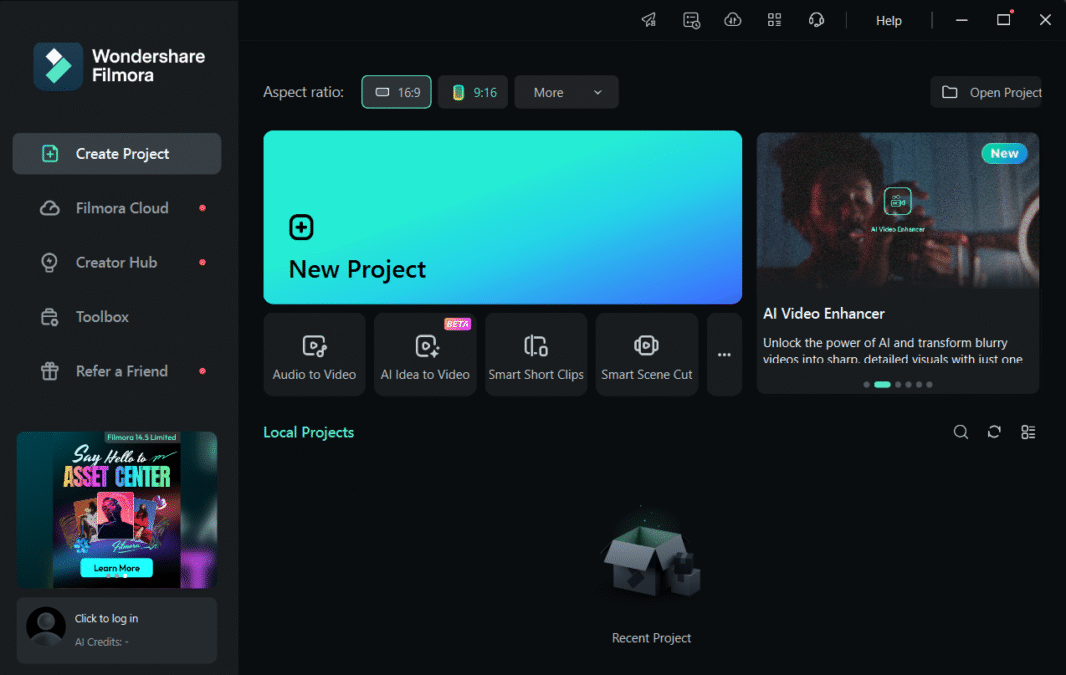The height and width of the screenshot is (675, 1066).
Task: Open the Toolbox section
Action: pos(117,317)
